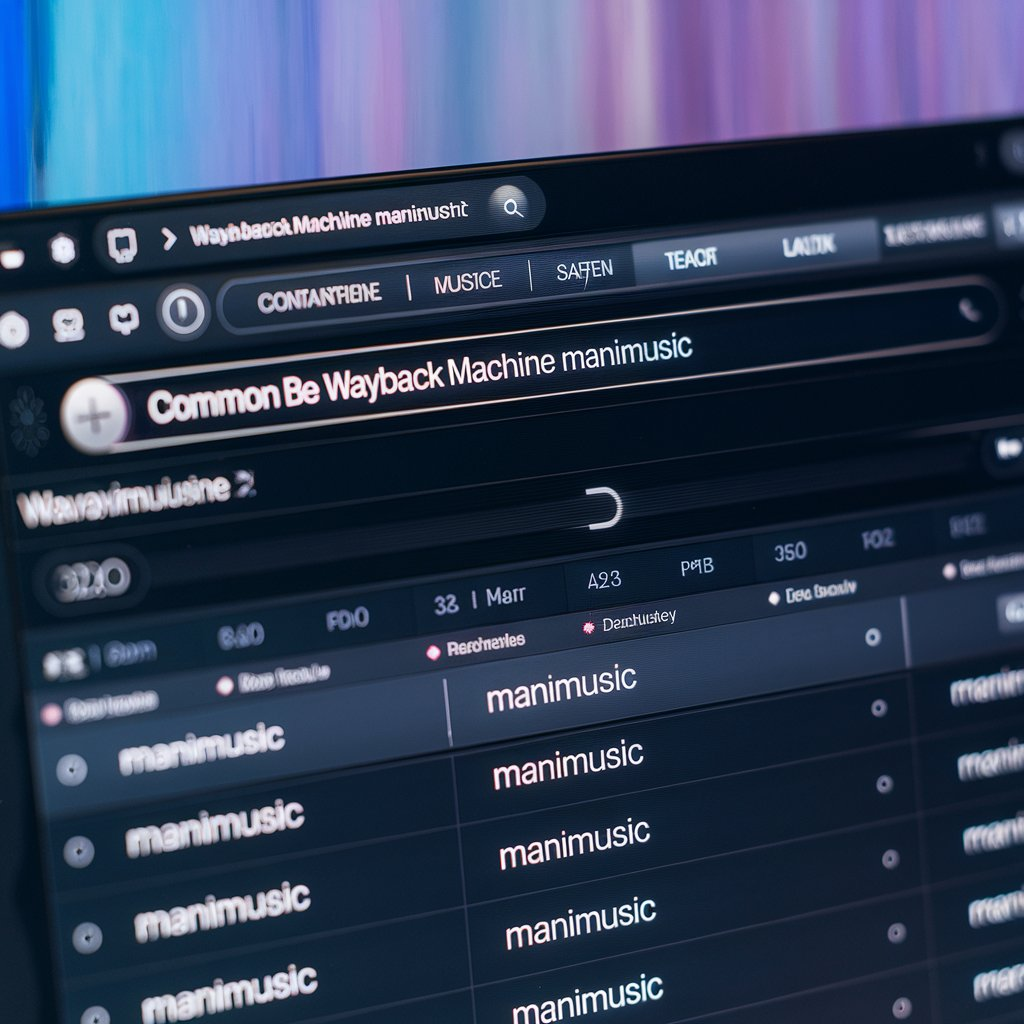Click the magnifier search icon in the address bar

[x=513, y=208]
